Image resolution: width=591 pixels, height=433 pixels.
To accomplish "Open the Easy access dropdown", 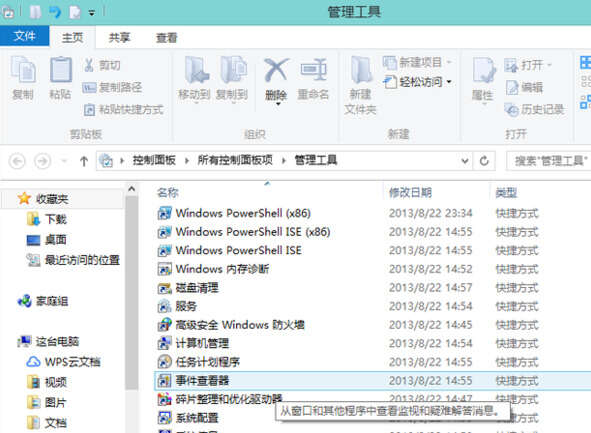I will pyautogui.click(x=417, y=81).
